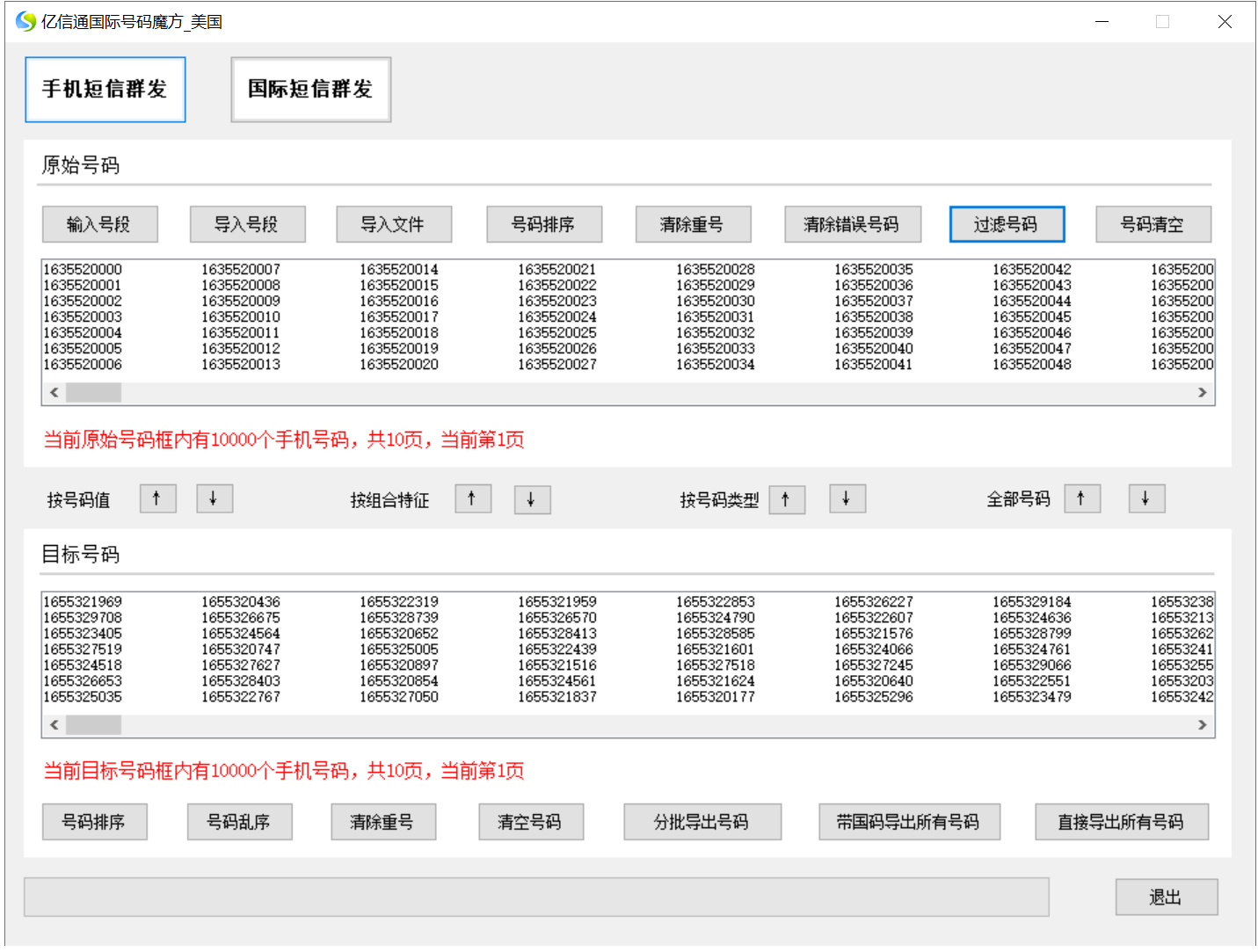Hit the up arrow beside 全部号码
The width and height of the screenshot is (1258, 952).
pos(1081,498)
